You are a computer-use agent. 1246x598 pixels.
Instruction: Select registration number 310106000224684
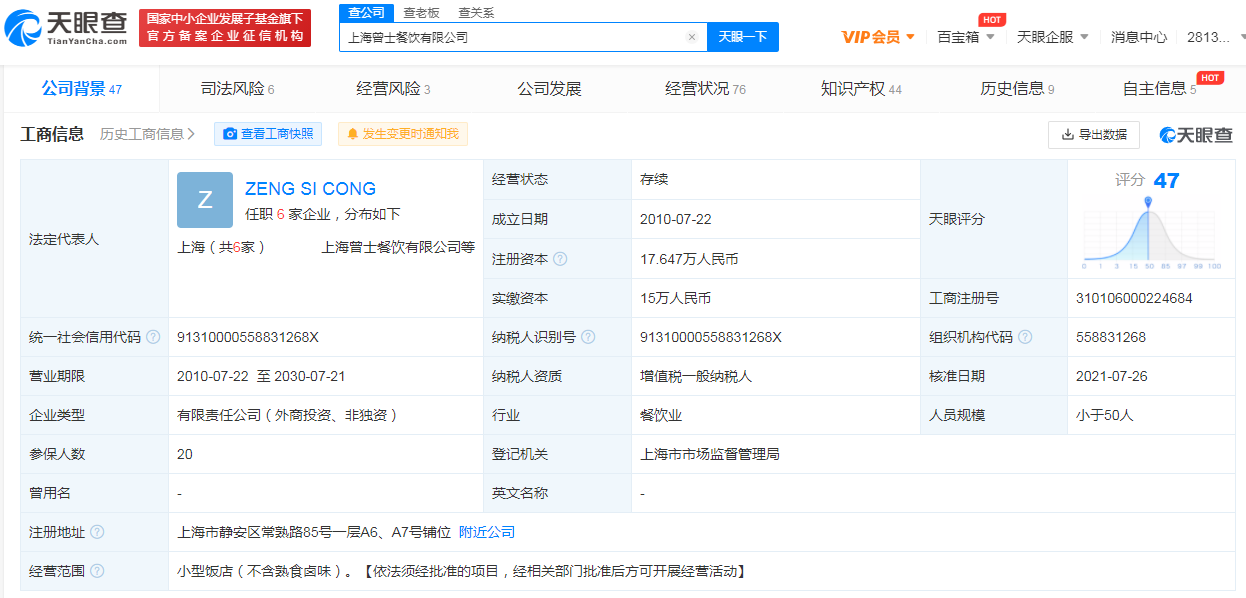click(1134, 298)
